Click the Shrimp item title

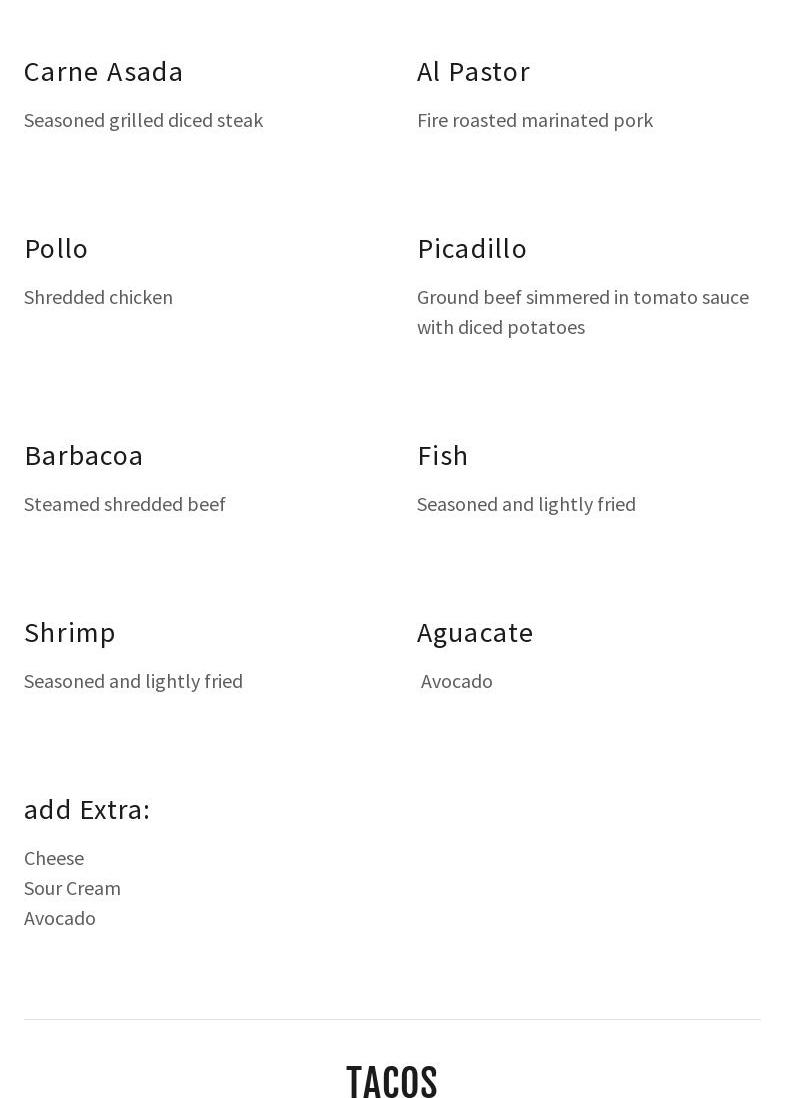(70, 633)
